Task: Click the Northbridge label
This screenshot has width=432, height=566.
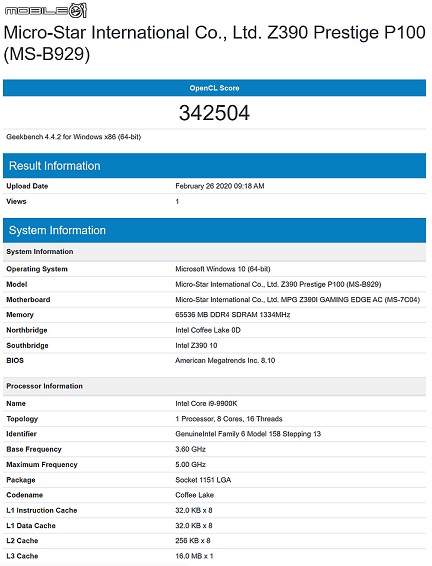Action: point(27,330)
